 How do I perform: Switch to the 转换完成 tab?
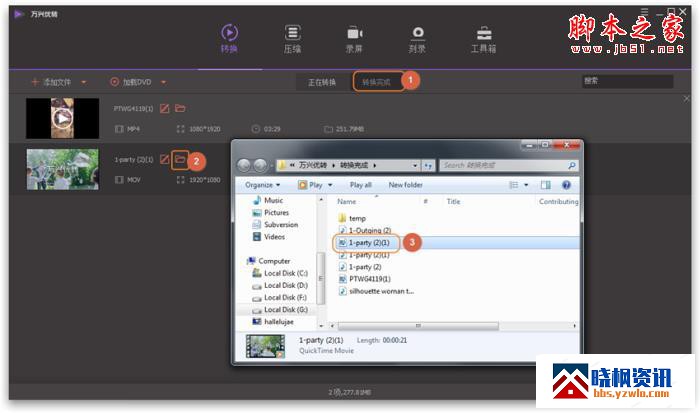click(x=376, y=82)
